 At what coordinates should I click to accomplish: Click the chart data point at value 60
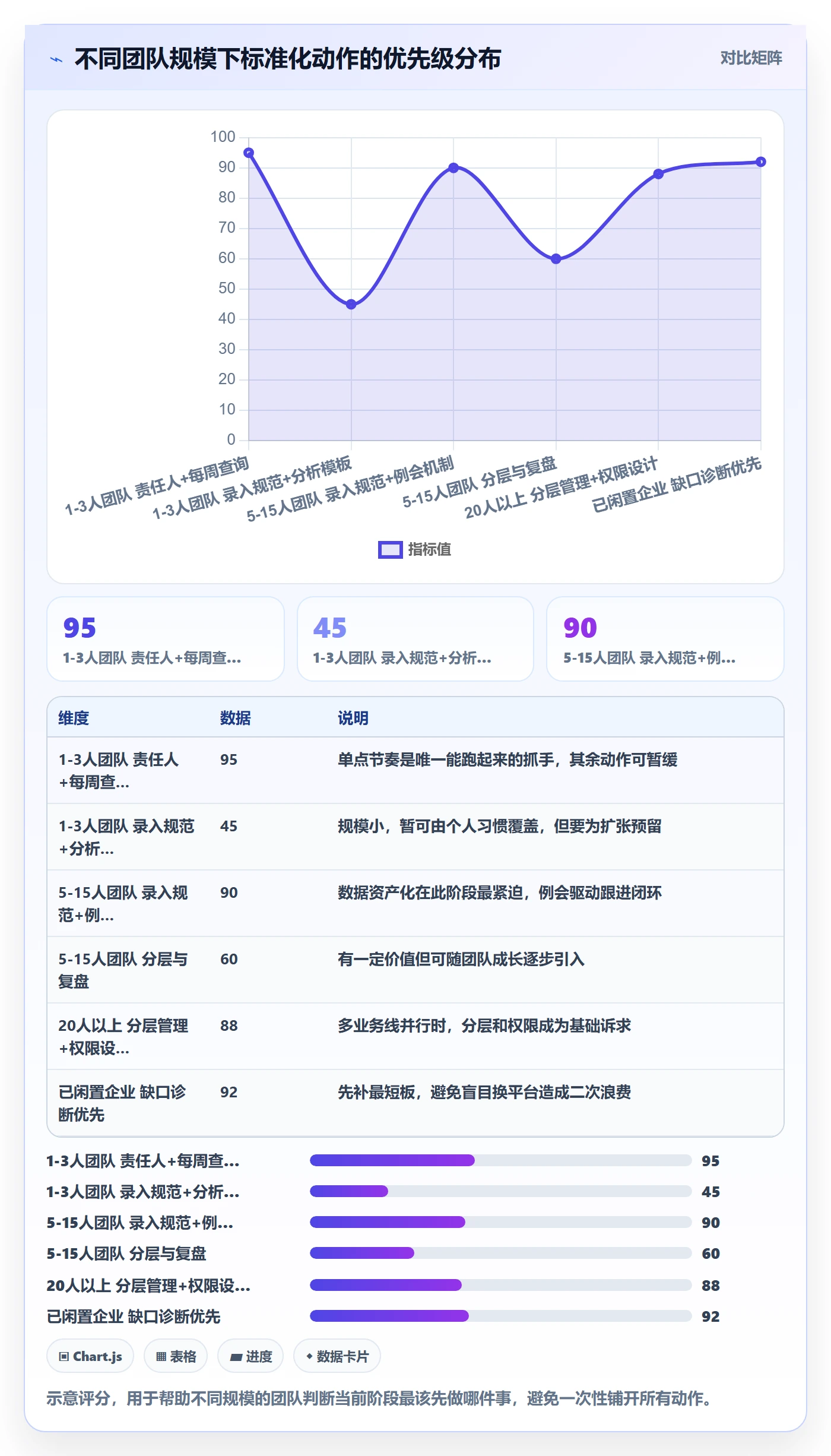tap(556, 259)
